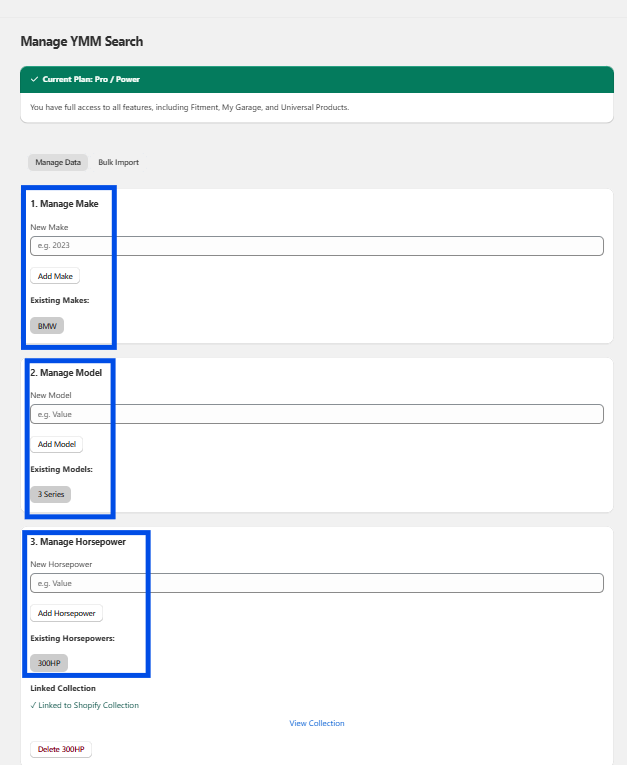The height and width of the screenshot is (765, 627).
Task: Focus the New Horsepower input field
Action: [317, 583]
